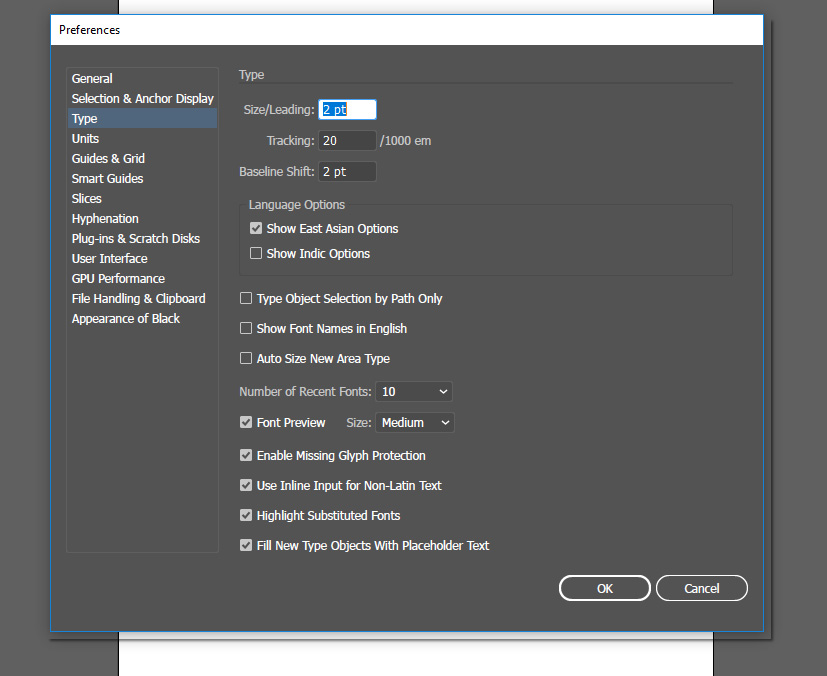Enable Type Object Selection by Path Only
The image size is (827, 676).
246,298
